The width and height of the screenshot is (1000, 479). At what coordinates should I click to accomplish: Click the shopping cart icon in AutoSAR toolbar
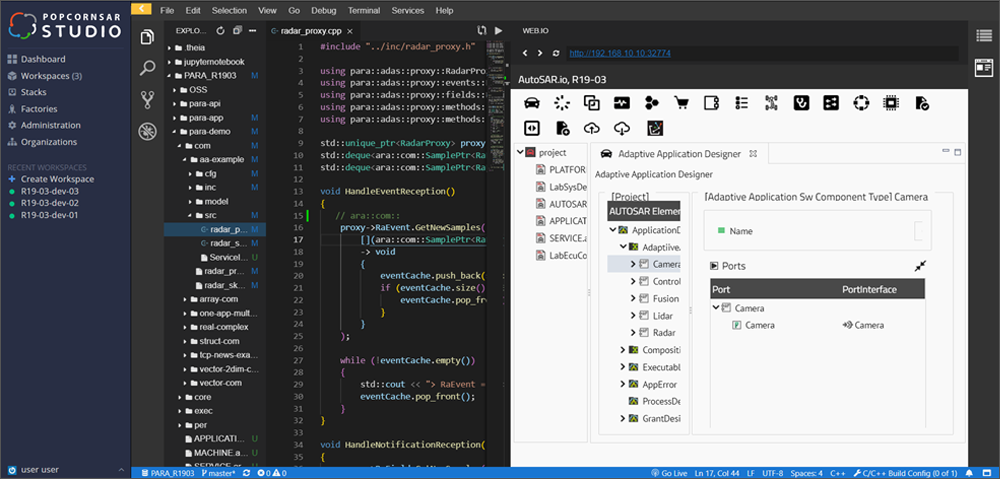pyautogui.click(x=682, y=102)
